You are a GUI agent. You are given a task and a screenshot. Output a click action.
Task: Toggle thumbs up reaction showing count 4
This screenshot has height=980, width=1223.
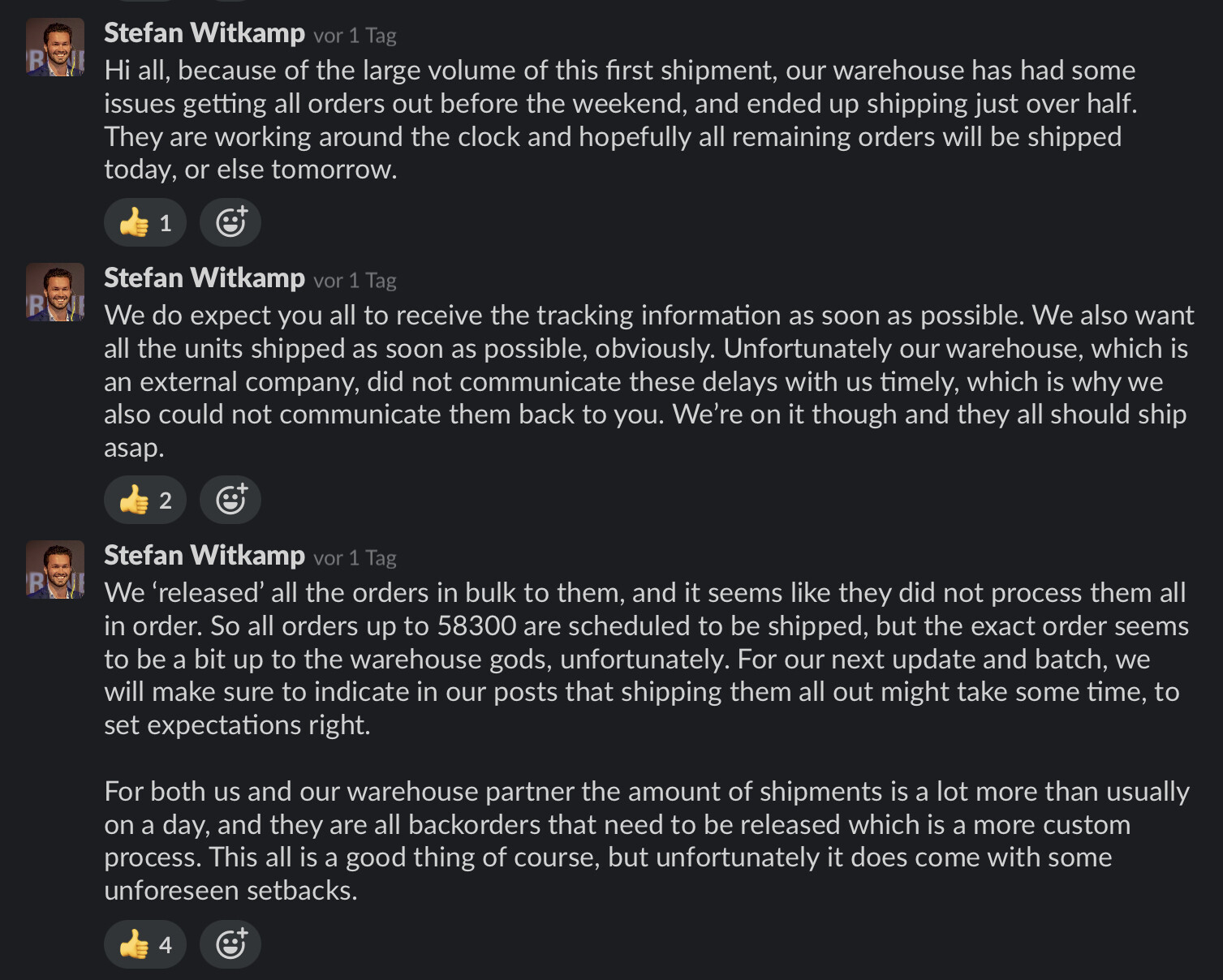point(145,944)
